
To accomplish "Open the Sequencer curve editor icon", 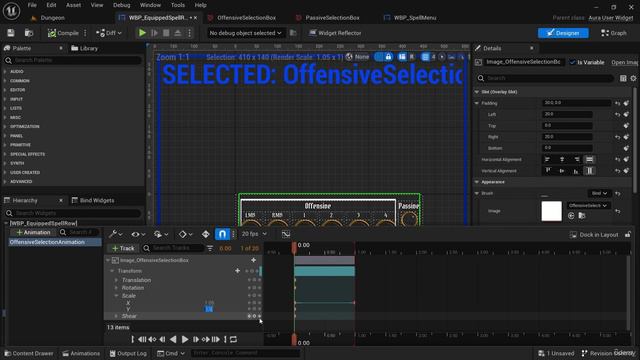I will [x=286, y=234].
